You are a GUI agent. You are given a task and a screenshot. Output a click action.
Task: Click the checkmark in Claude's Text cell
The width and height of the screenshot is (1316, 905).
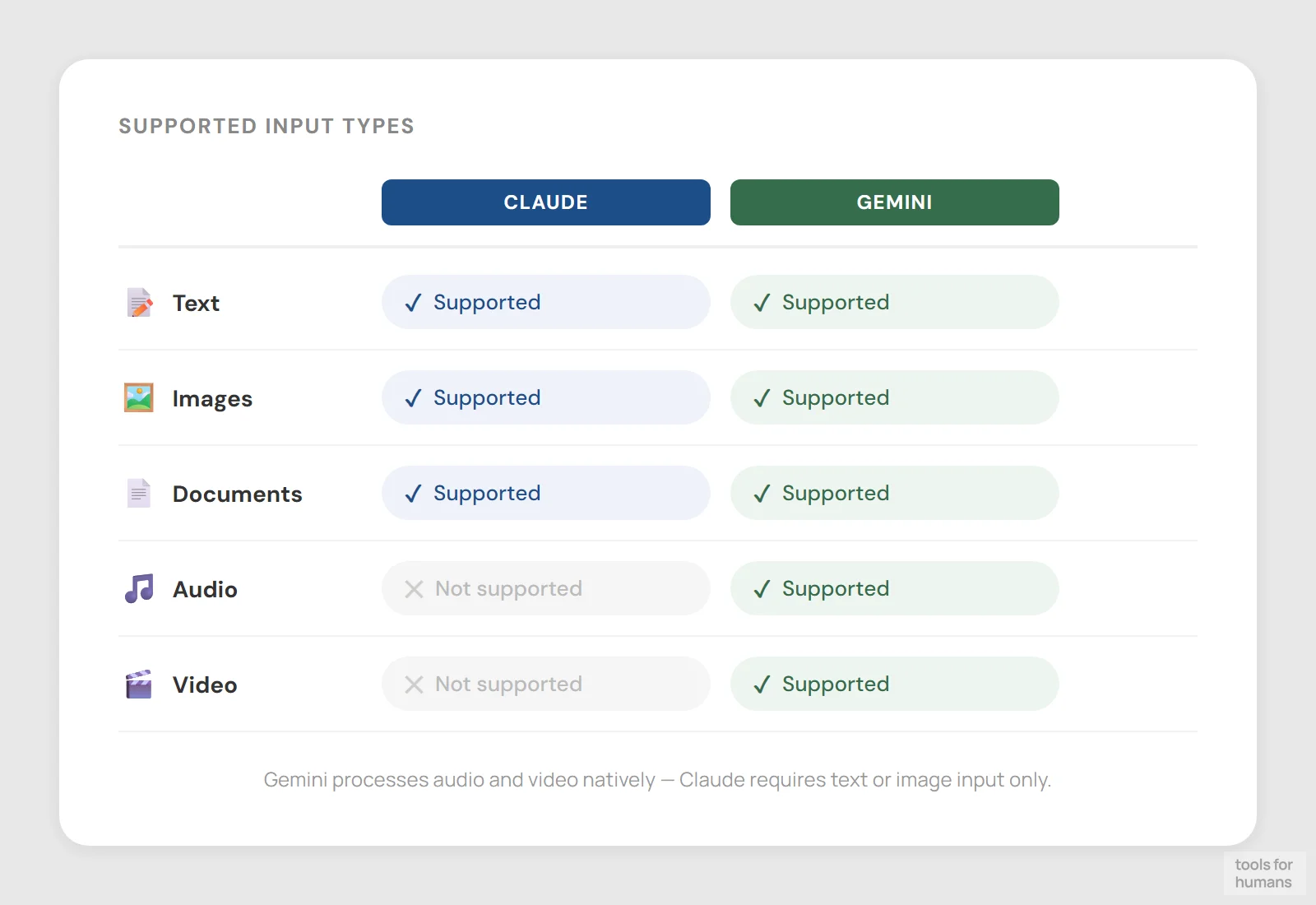(413, 303)
